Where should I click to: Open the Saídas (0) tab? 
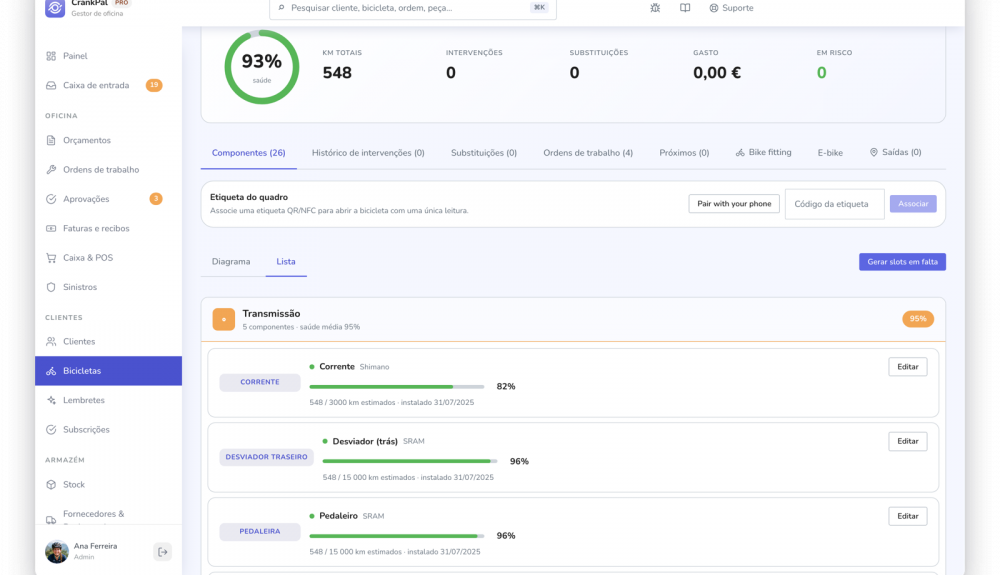click(895, 152)
